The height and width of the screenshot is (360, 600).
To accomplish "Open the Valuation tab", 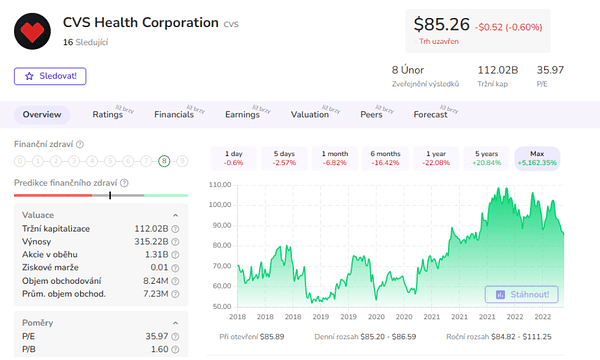I will 310,114.
